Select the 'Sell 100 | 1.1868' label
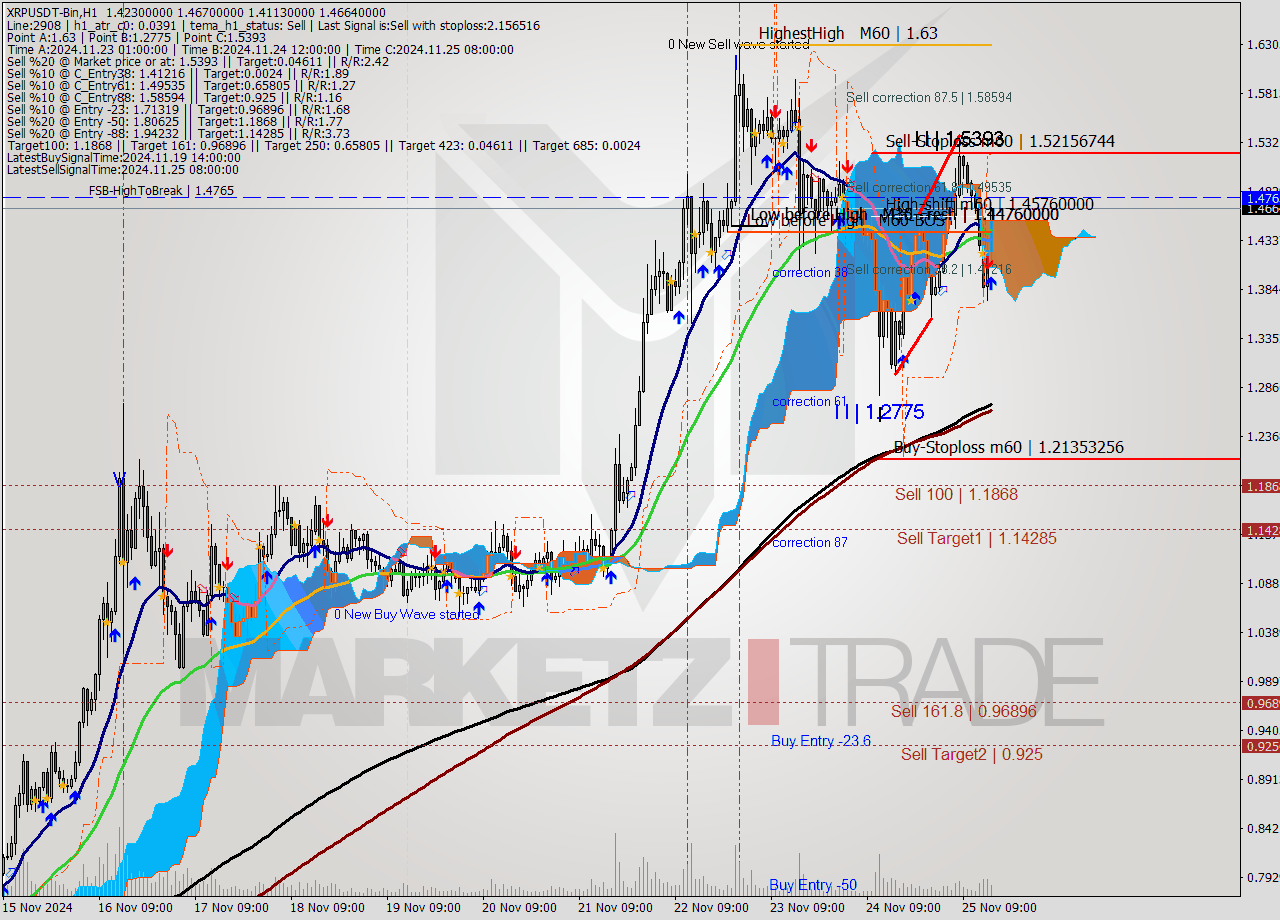The width and height of the screenshot is (1280, 920). pos(956,494)
